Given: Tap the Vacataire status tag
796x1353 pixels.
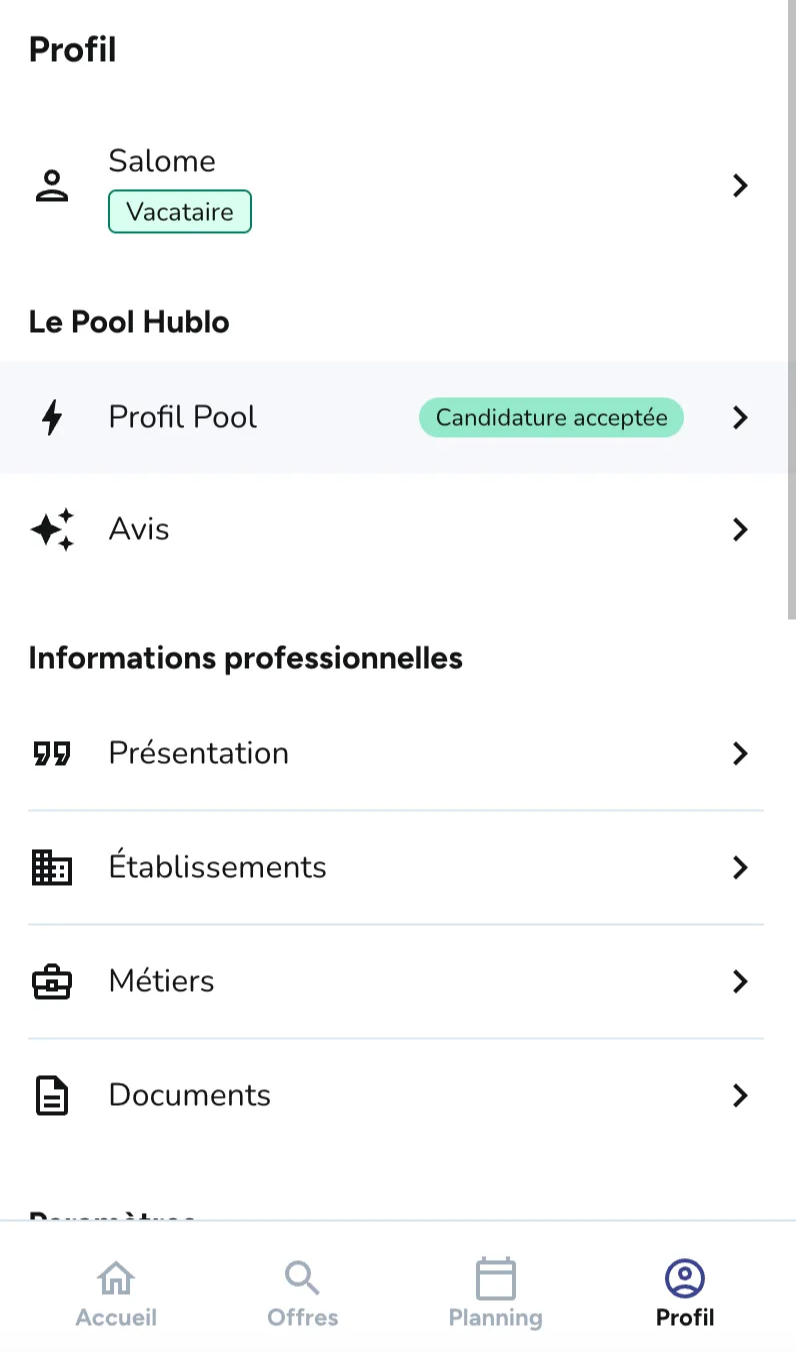Looking at the screenshot, I should tap(180, 212).
